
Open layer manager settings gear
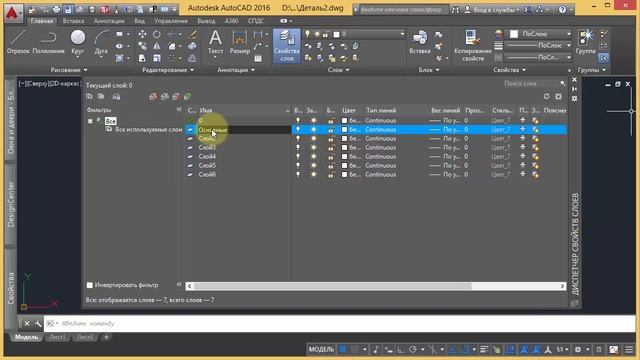click(x=558, y=96)
